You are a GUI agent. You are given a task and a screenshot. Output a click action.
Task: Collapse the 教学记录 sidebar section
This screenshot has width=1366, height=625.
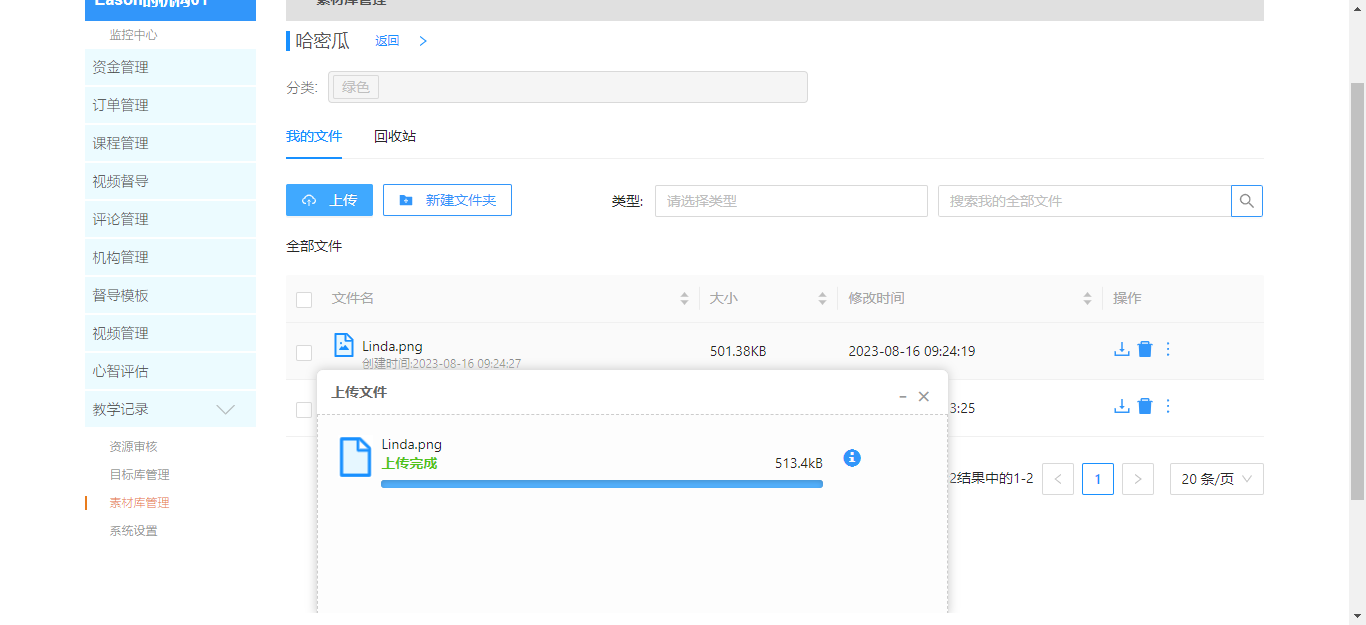[226, 409]
